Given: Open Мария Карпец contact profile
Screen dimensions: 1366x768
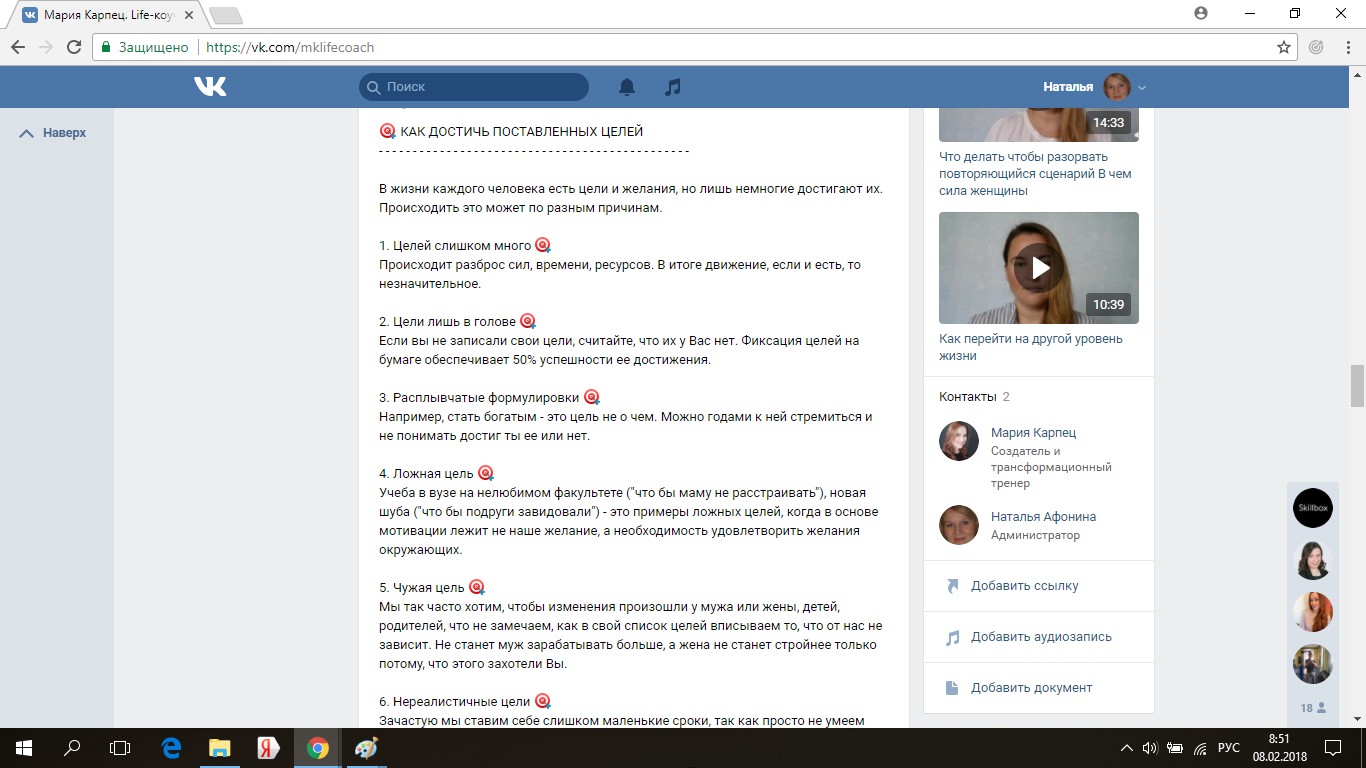Looking at the screenshot, I should pyautogui.click(x=1033, y=433).
